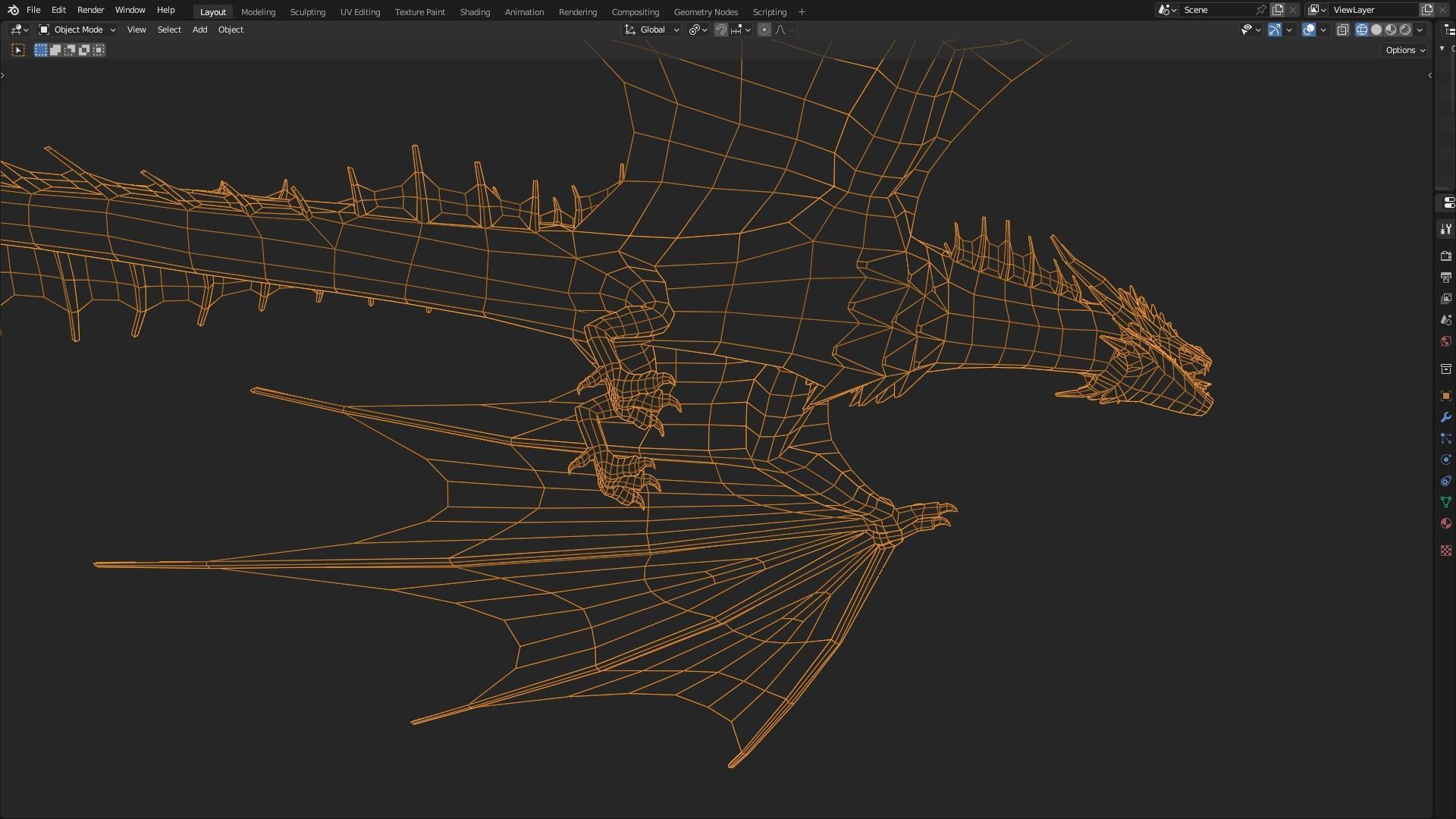Open the transform pivot point dropdown
Screen dimensions: 1456x819
click(698, 30)
